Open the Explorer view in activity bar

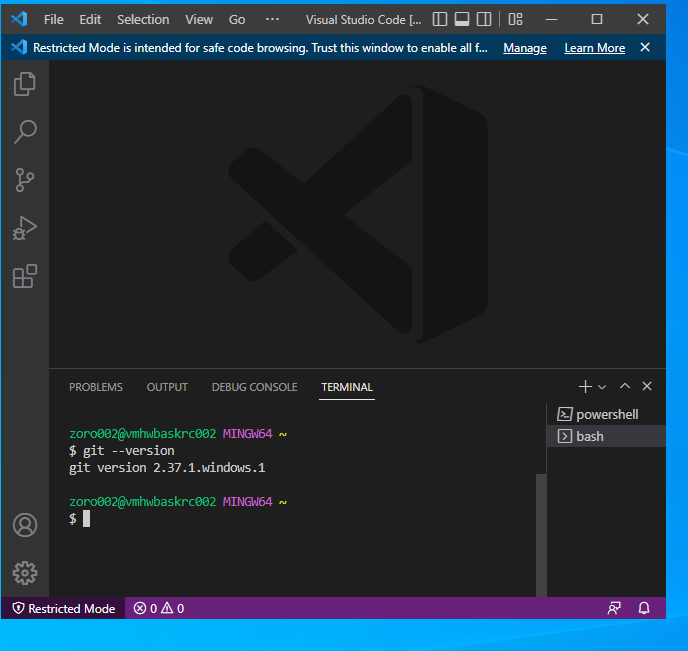coord(25,84)
